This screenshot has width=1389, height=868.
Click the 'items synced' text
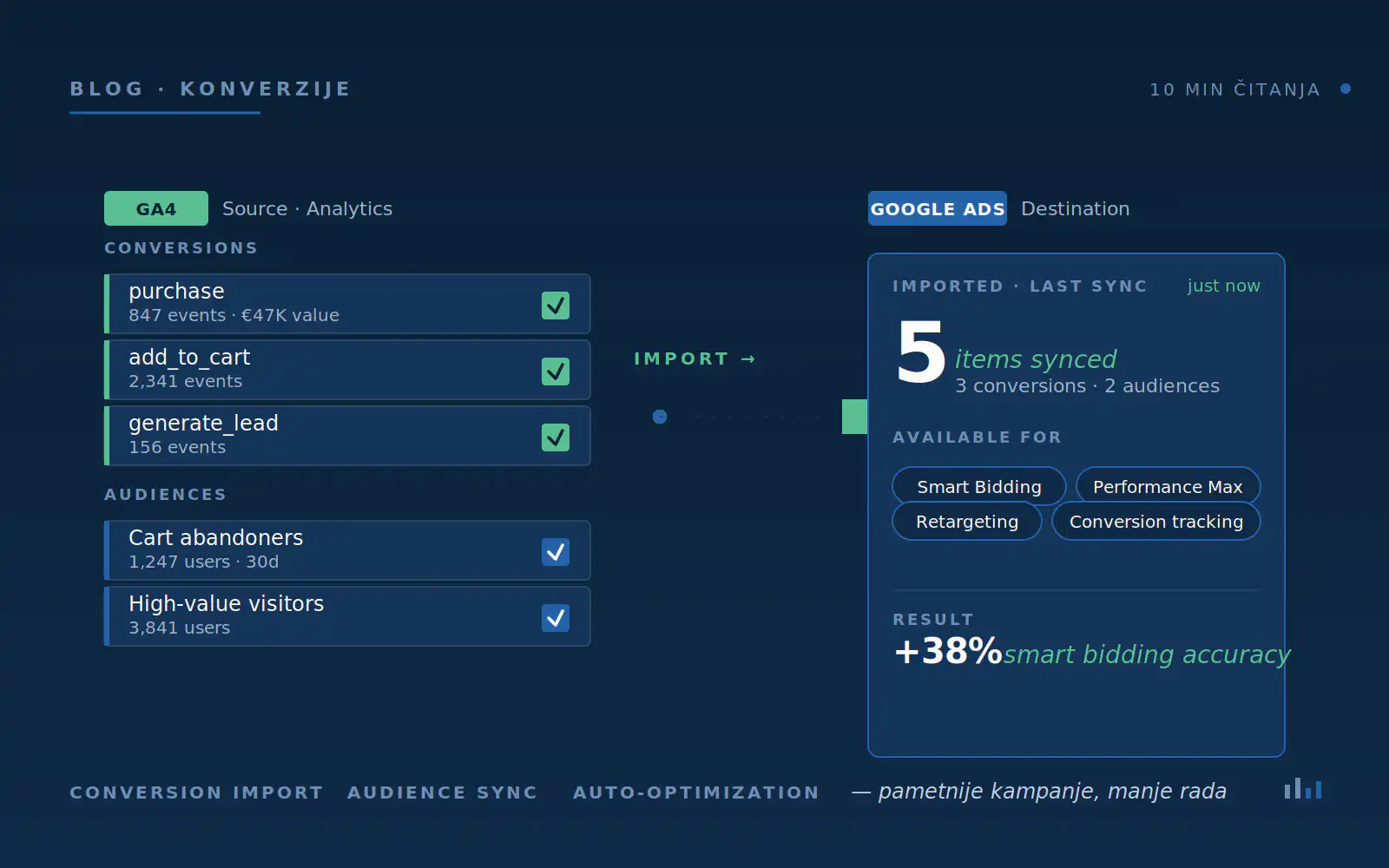pos(1036,358)
